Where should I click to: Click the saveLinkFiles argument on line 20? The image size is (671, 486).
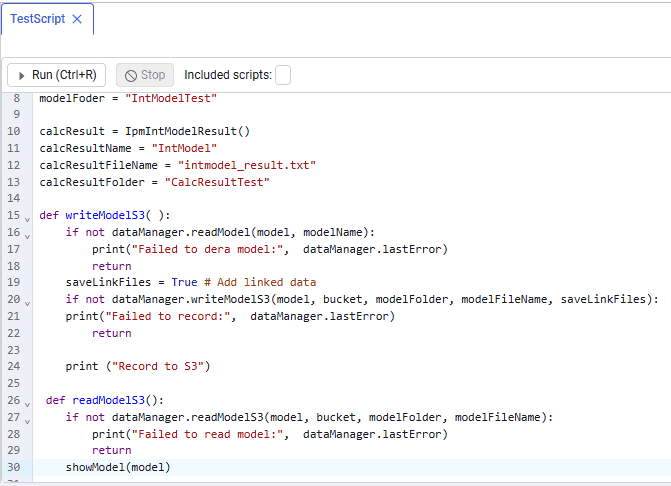[x=603, y=299]
